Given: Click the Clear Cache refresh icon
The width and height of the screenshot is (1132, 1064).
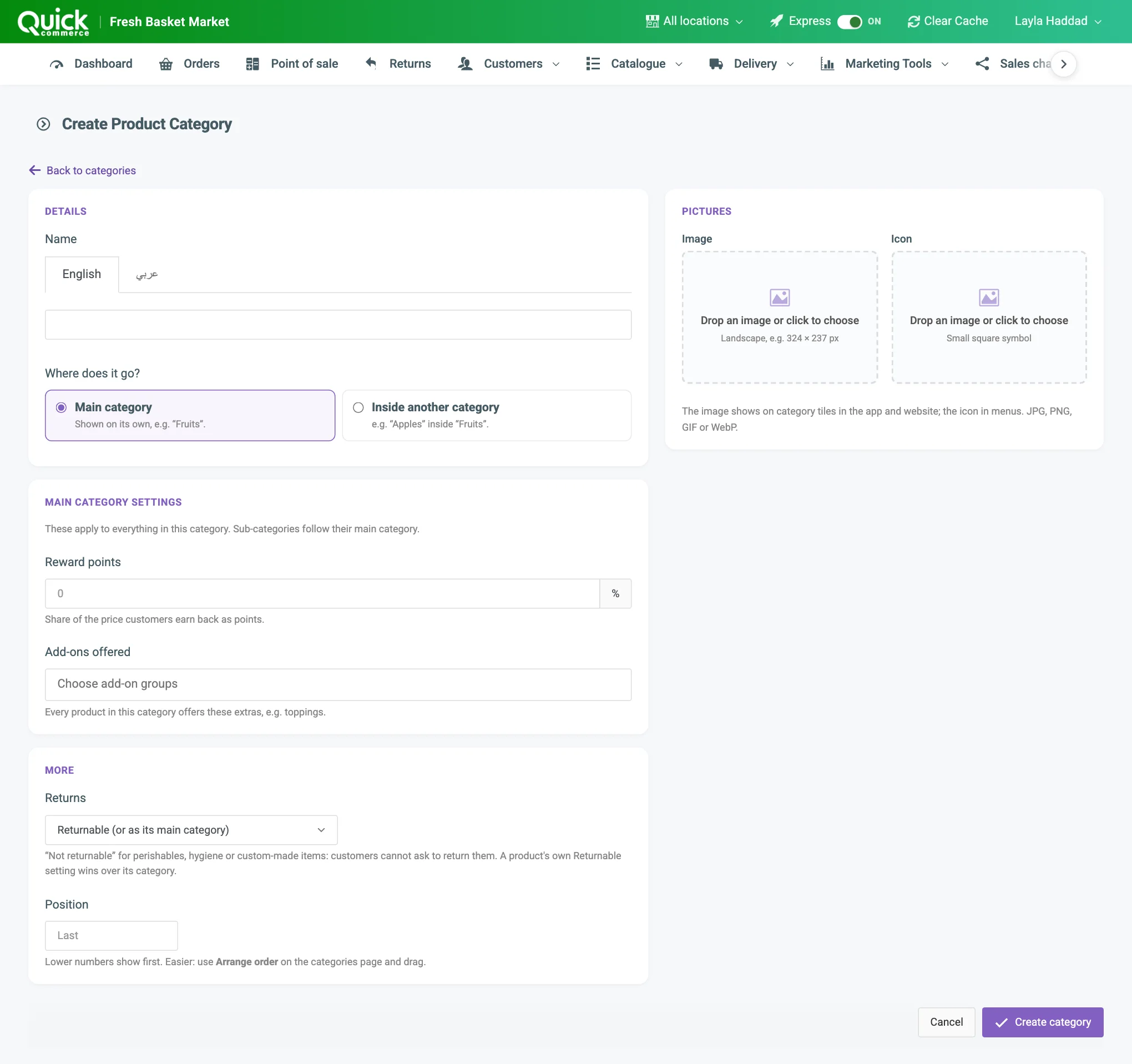Looking at the screenshot, I should point(913,21).
